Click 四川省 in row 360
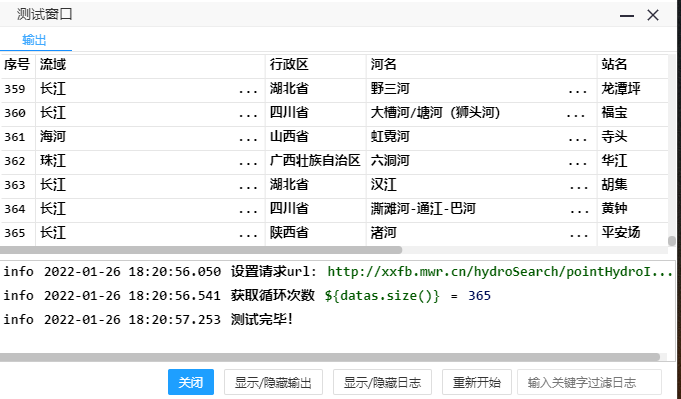681x399 pixels. click(289, 113)
